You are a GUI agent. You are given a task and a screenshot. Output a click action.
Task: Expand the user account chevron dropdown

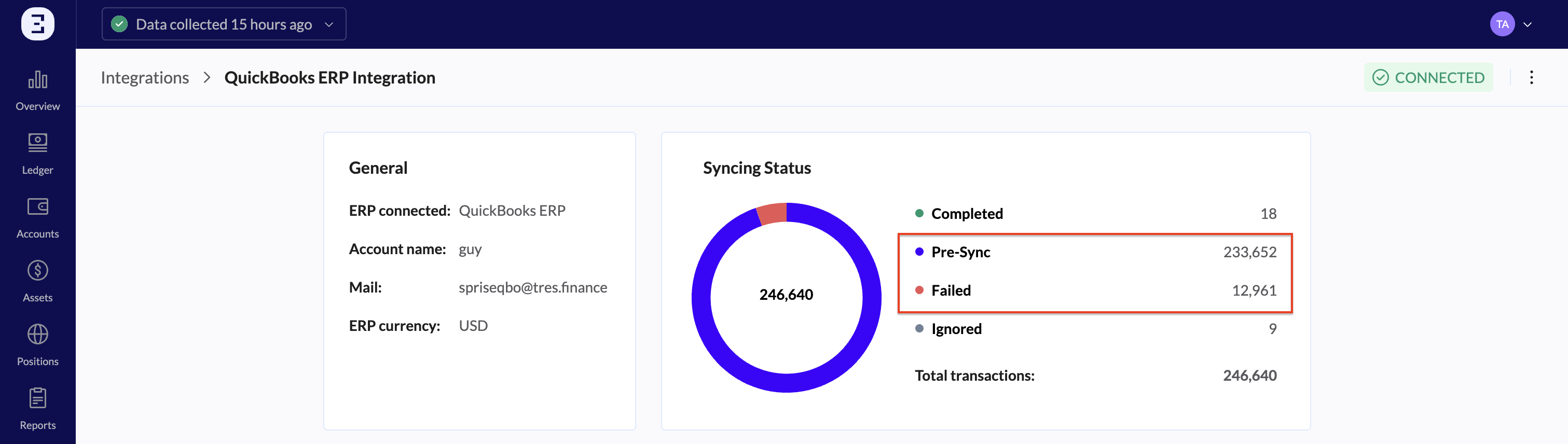(x=1527, y=24)
